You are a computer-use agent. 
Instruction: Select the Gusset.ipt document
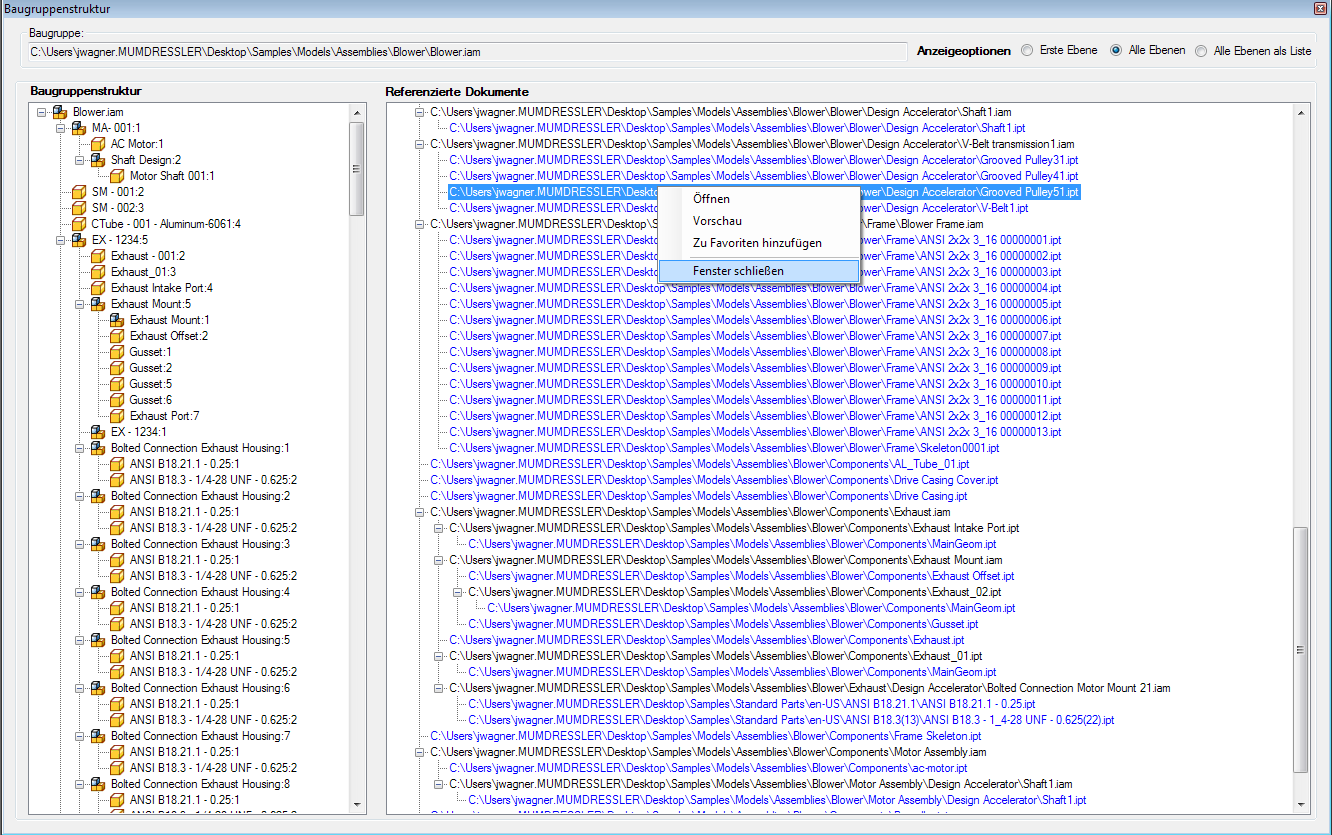point(723,624)
